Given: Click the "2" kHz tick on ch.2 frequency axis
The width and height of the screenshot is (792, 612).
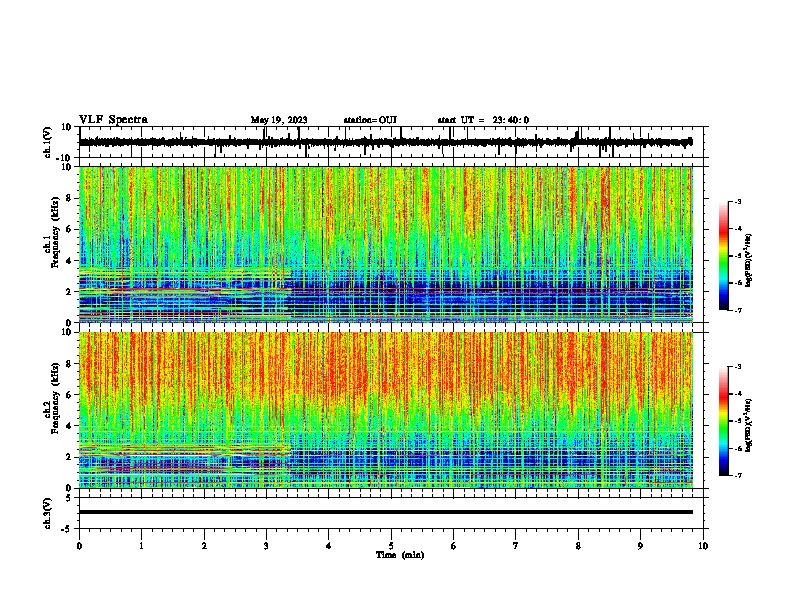Looking at the screenshot, I should 70,457.
